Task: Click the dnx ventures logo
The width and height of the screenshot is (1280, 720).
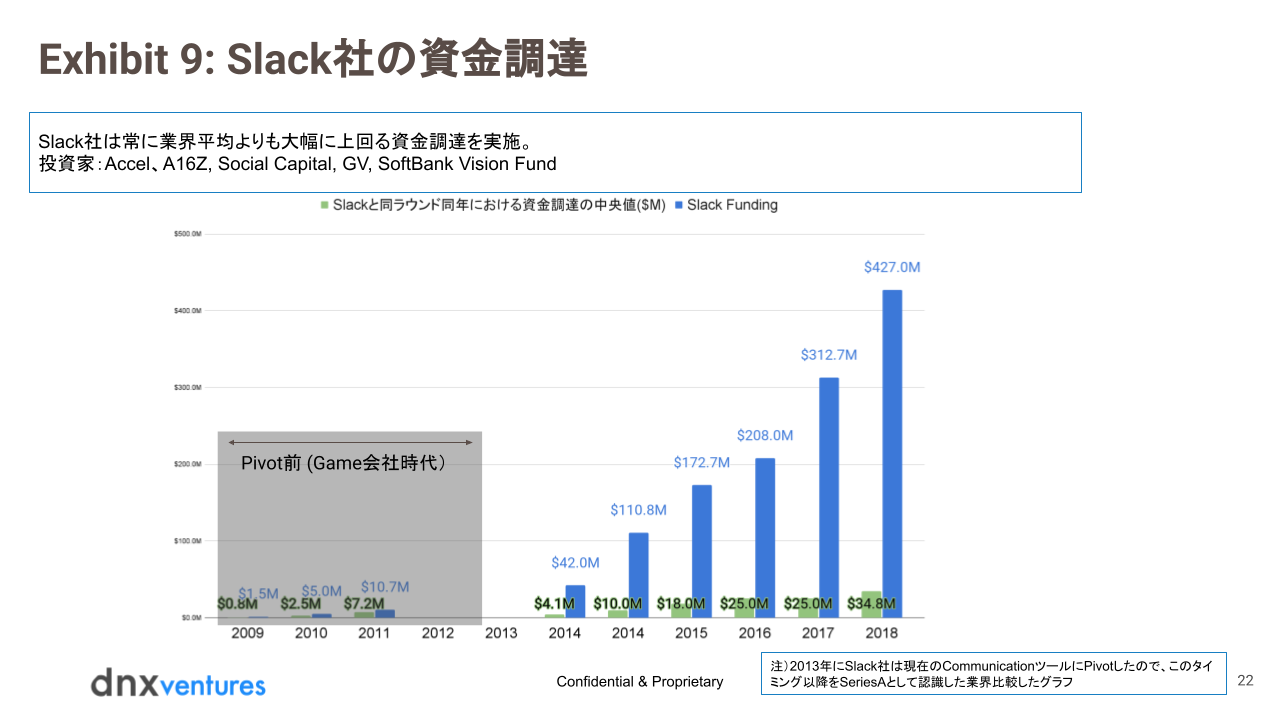Action: point(178,683)
